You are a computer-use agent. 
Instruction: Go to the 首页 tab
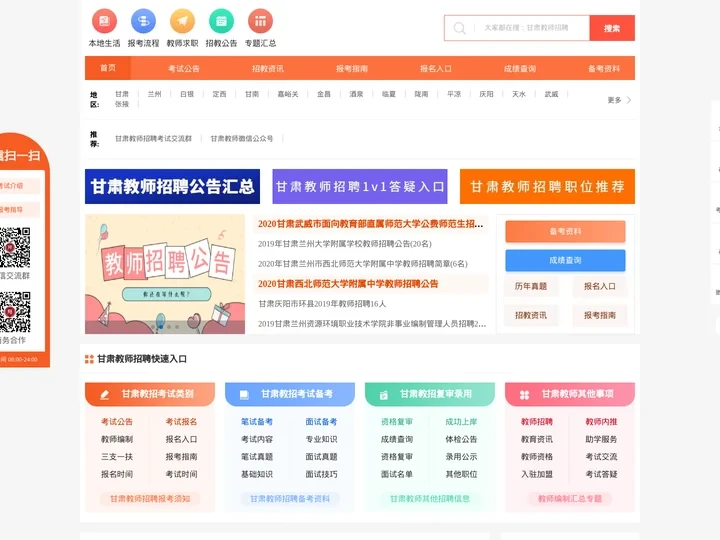[108, 68]
